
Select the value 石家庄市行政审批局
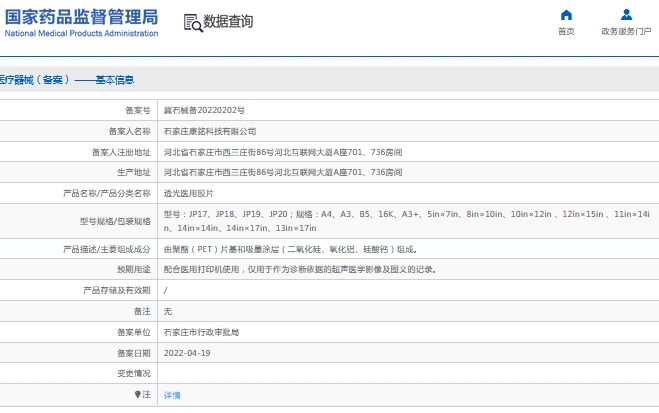tap(201, 332)
